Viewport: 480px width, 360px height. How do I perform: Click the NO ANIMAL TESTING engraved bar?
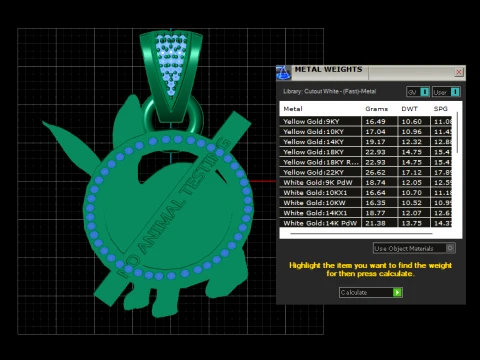172,208
